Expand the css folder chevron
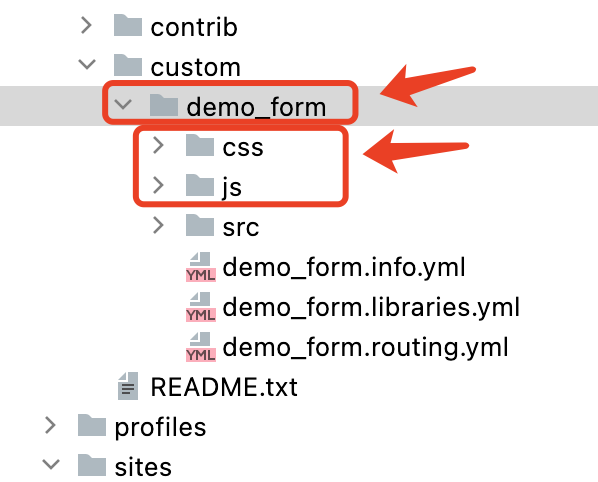The width and height of the screenshot is (598, 482). point(158,145)
